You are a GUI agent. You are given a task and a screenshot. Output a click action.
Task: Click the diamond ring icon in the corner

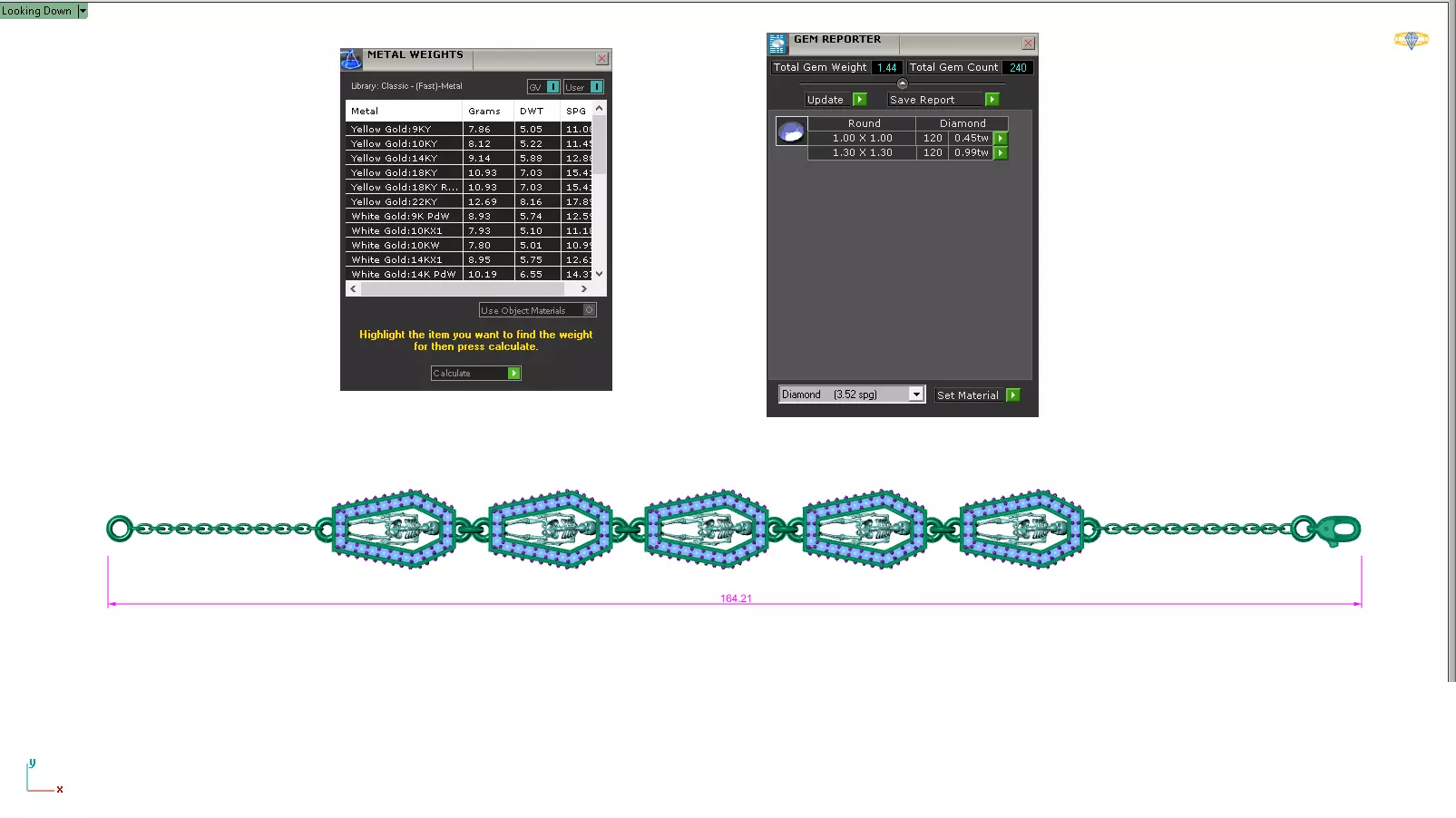pos(1411,40)
